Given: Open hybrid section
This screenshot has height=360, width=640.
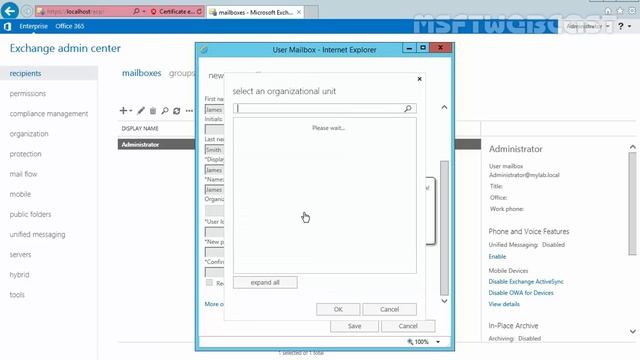Looking at the screenshot, I should click(x=19, y=274).
